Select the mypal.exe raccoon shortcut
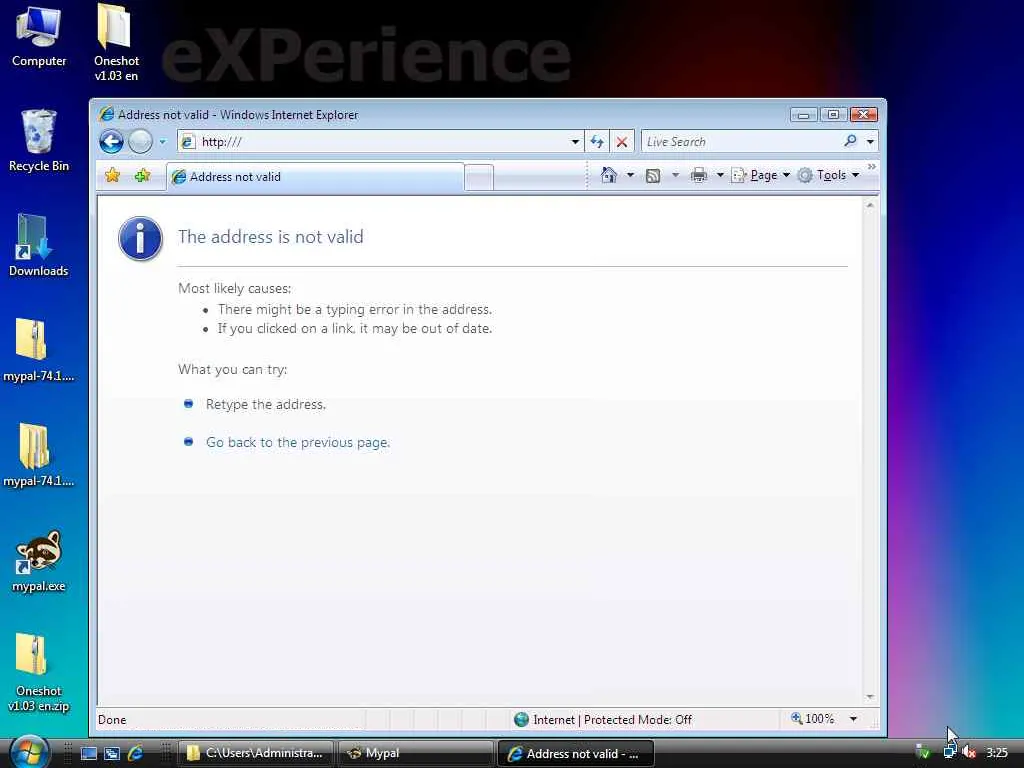This screenshot has height=768, width=1024. [x=39, y=561]
